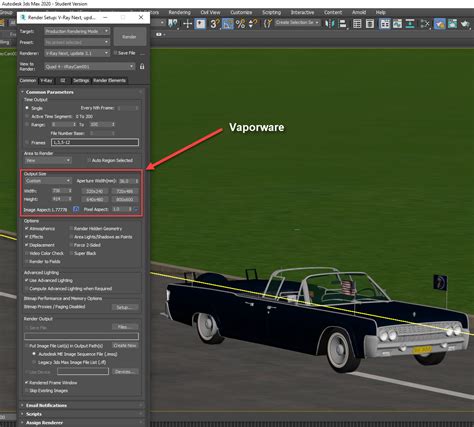Viewport: 474px width, 427px height.
Task: Click the Bitmap Proxies Setup button
Action: pyautogui.click(x=125, y=307)
